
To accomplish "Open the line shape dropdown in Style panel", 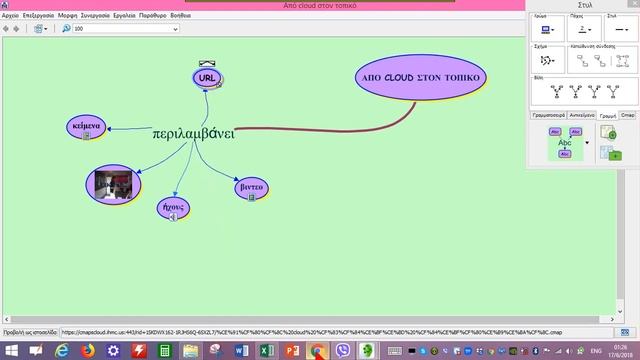I will [x=547, y=61].
